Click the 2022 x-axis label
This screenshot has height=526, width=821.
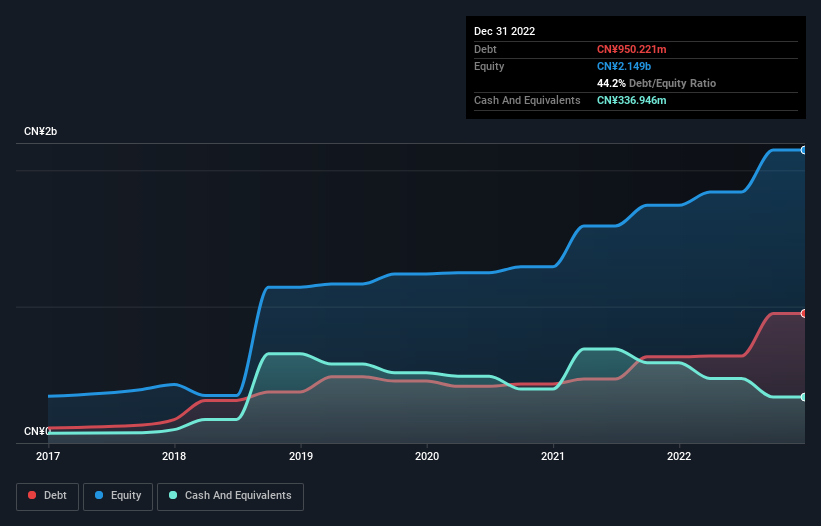click(x=679, y=456)
